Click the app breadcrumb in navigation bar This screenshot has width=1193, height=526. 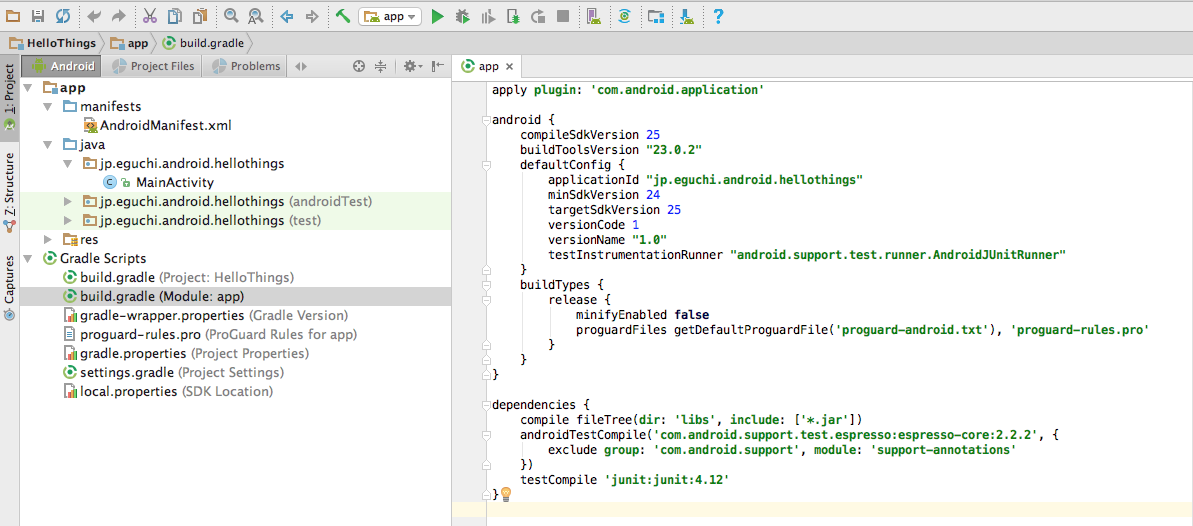(128, 43)
